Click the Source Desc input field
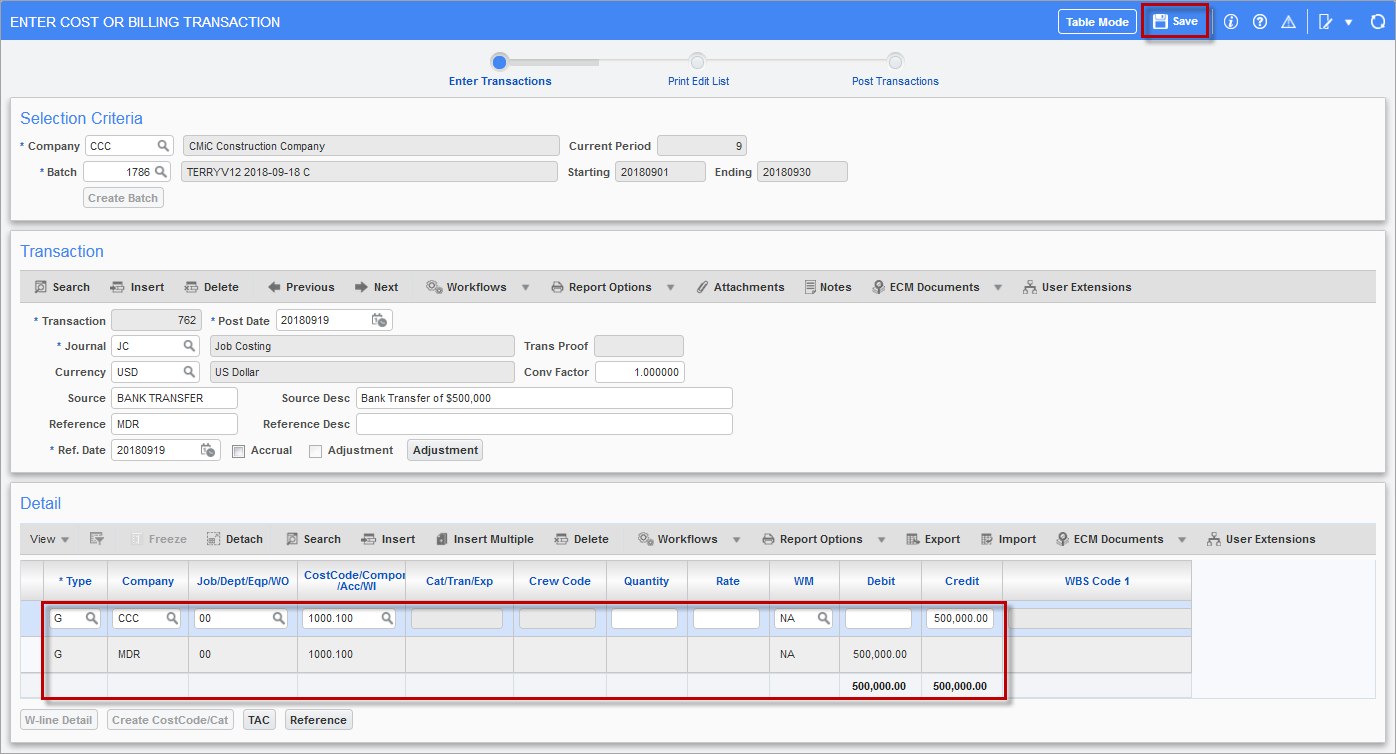The width and height of the screenshot is (1396, 754). (544, 398)
